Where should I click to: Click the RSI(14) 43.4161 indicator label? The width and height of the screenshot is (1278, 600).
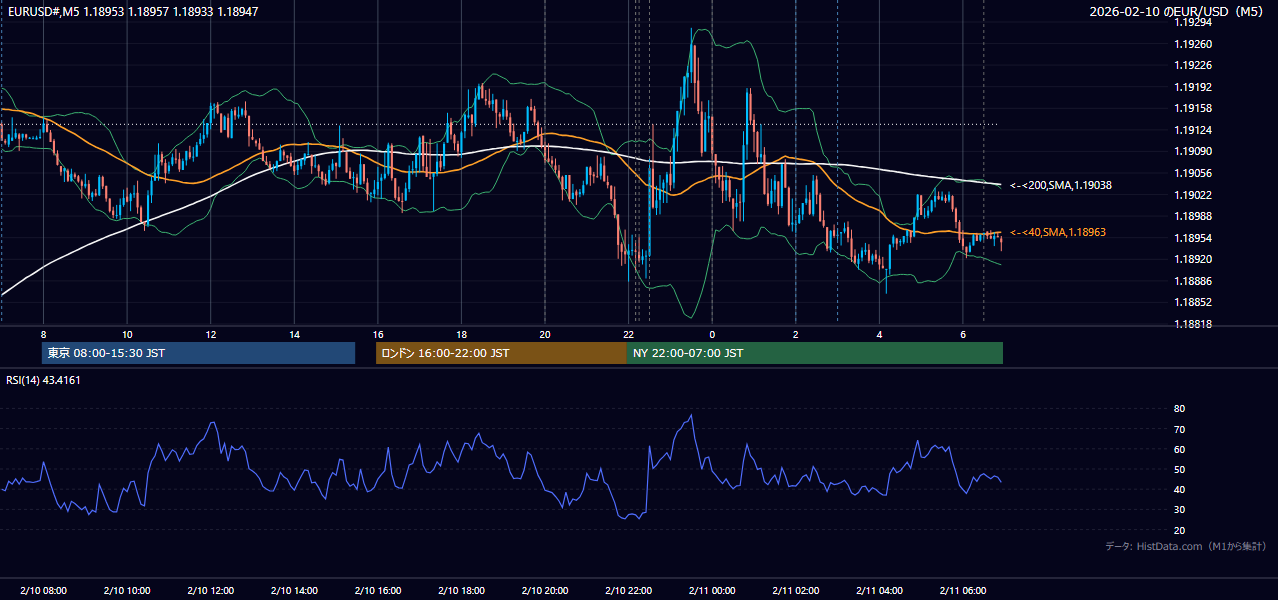click(43, 380)
